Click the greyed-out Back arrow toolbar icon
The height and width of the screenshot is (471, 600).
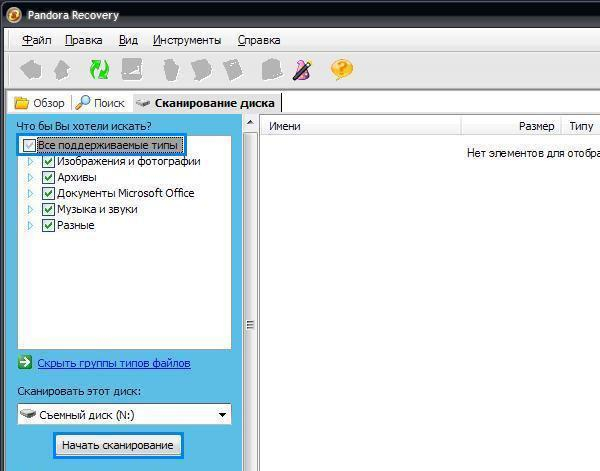click(31, 70)
